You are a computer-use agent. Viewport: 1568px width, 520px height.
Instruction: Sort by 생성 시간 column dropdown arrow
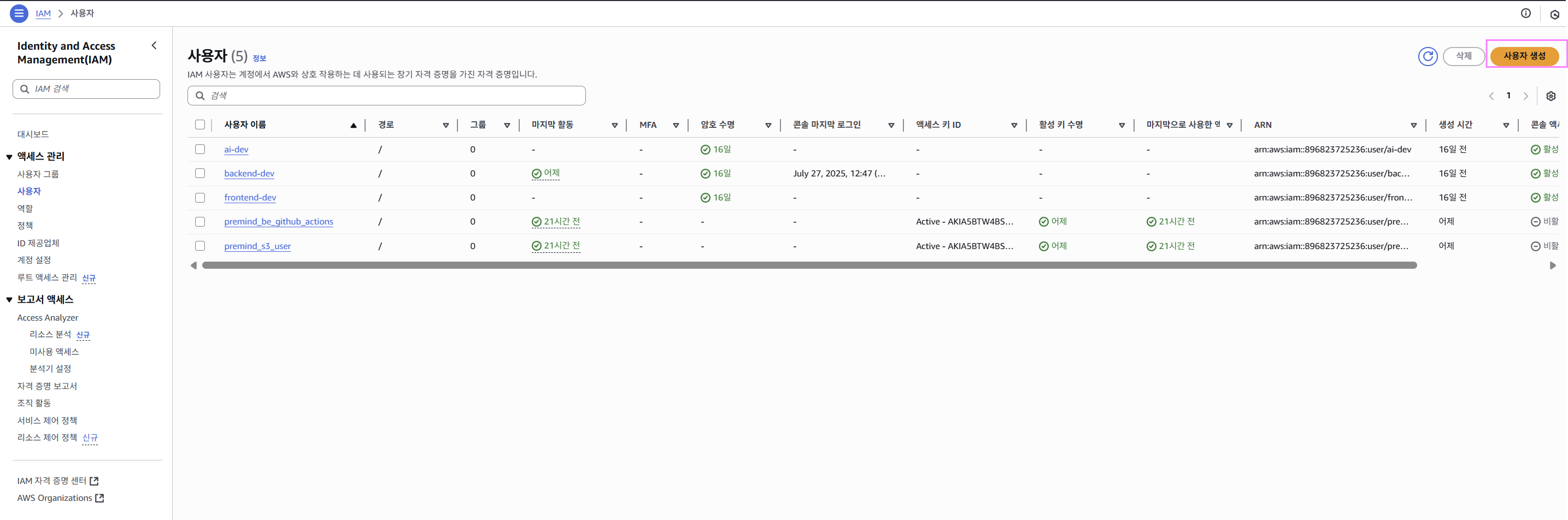tap(1506, 125)
